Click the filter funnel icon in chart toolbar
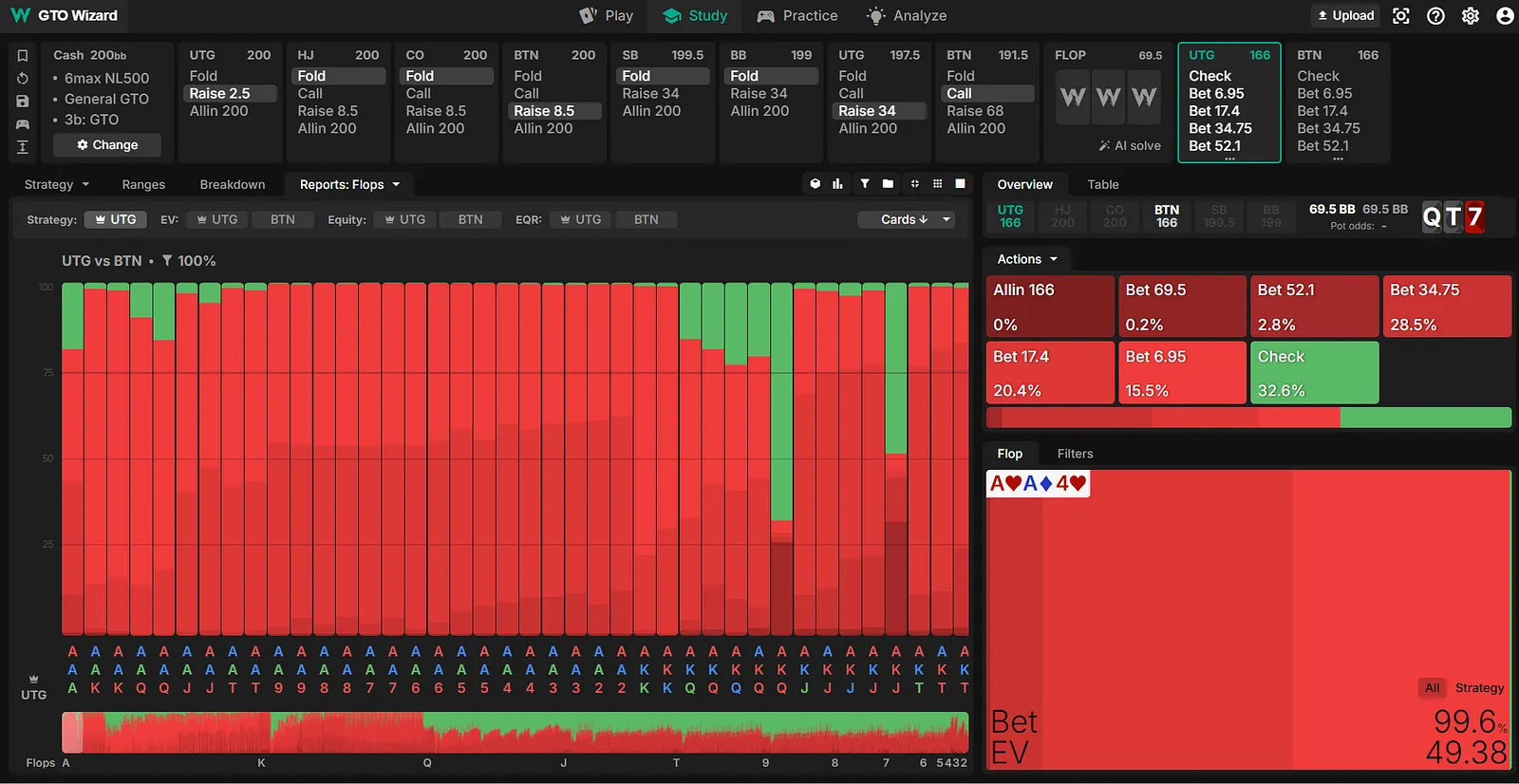 click(865, 184)
